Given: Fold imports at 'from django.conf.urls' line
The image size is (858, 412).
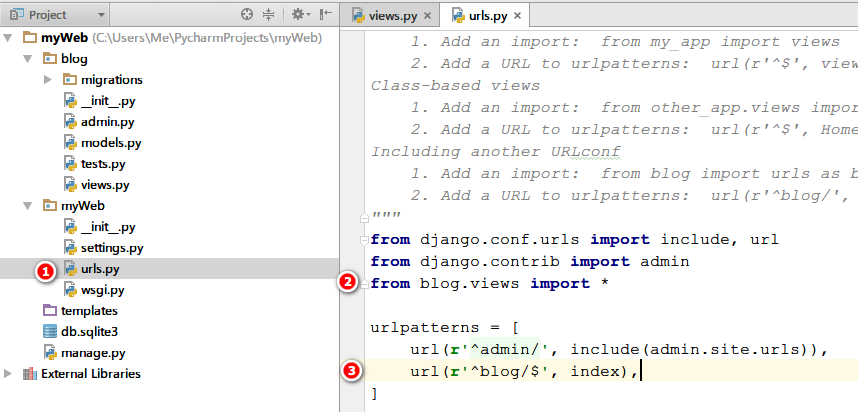Looking at the screenshot, I should 364,240.
